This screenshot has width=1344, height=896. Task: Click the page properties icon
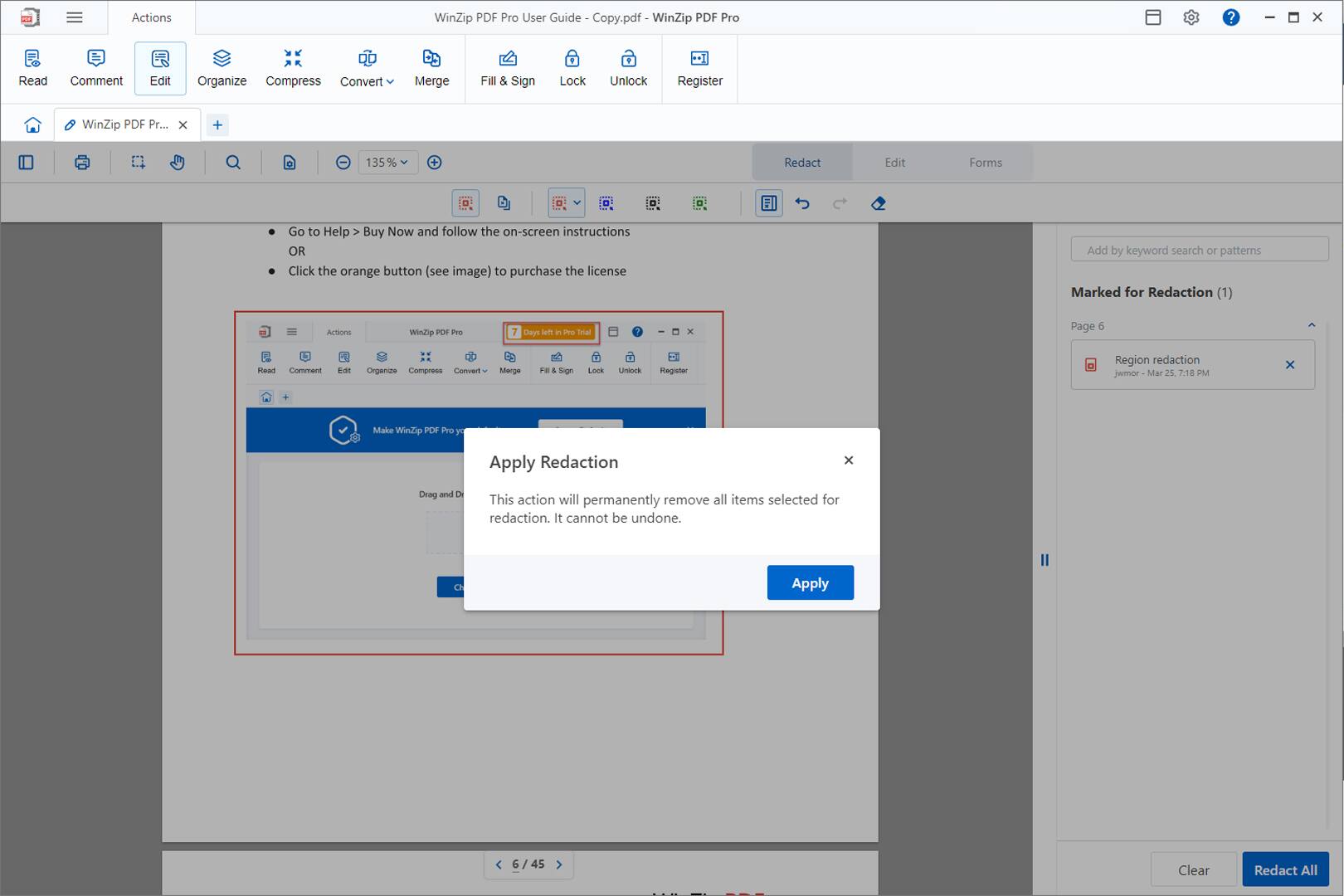(289, 163)
